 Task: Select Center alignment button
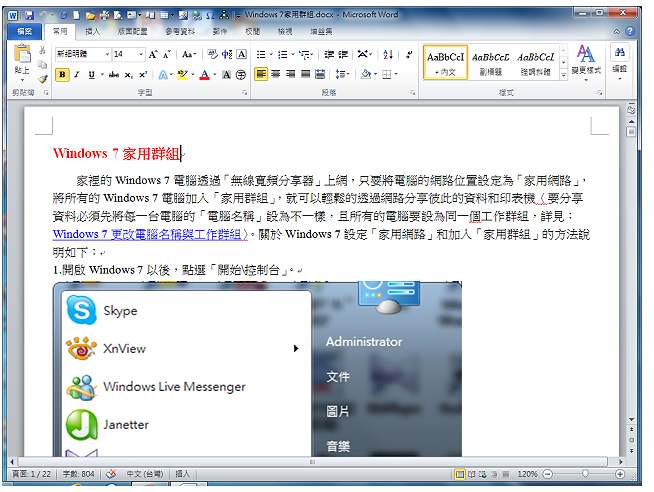pos(276,75)
